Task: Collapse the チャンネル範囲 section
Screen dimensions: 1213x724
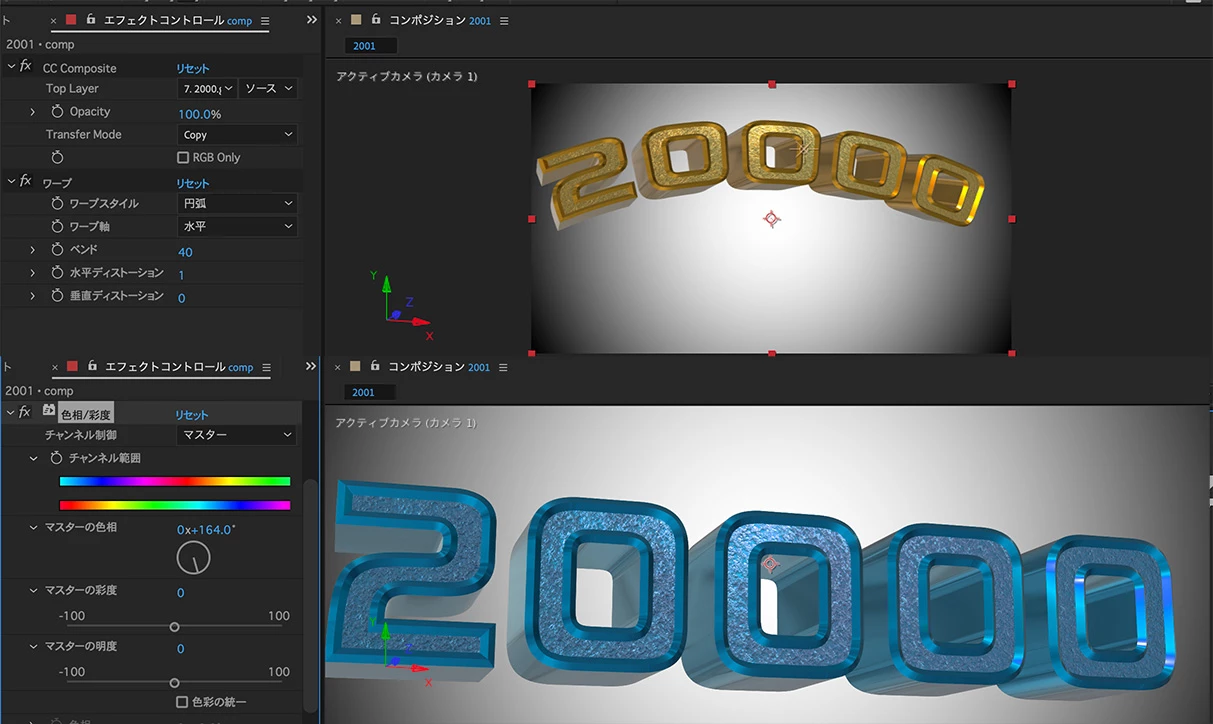Action: (x=33, y=458)
